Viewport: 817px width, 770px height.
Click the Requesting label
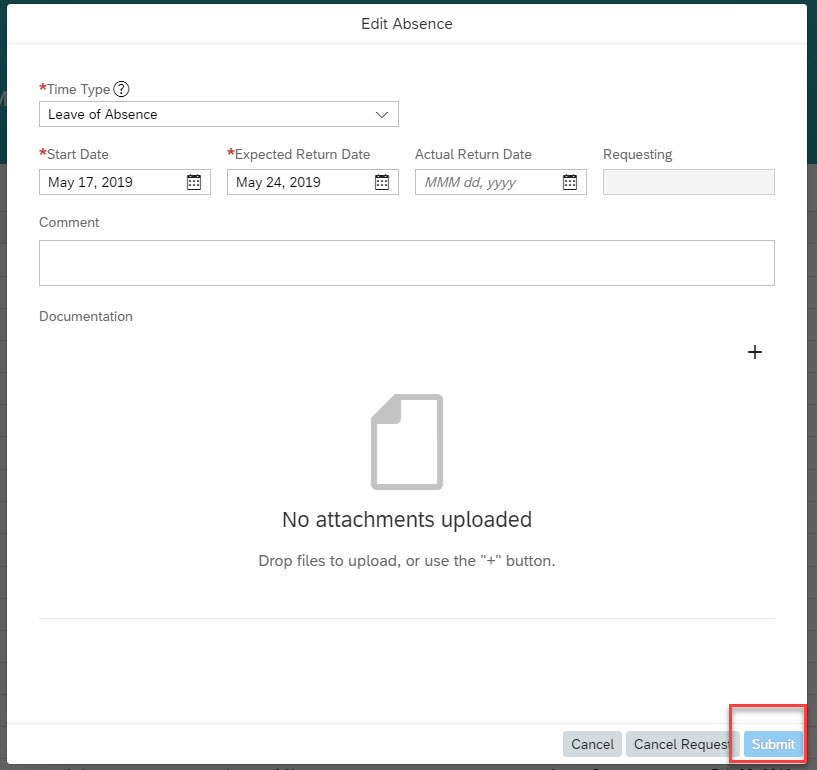pyautogui.click(x=638, y=154)
